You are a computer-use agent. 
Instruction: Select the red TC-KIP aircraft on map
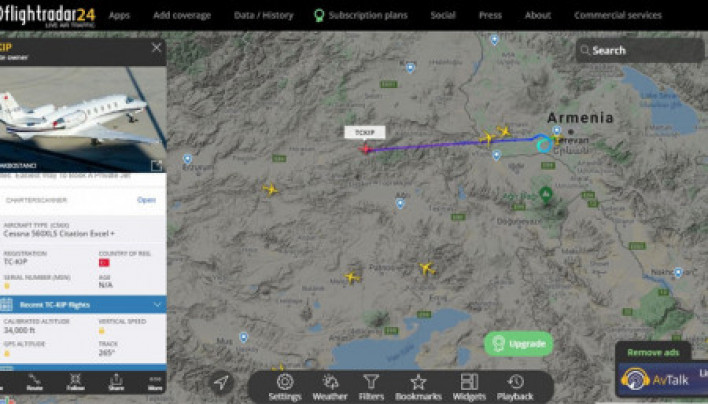(365, 149)
